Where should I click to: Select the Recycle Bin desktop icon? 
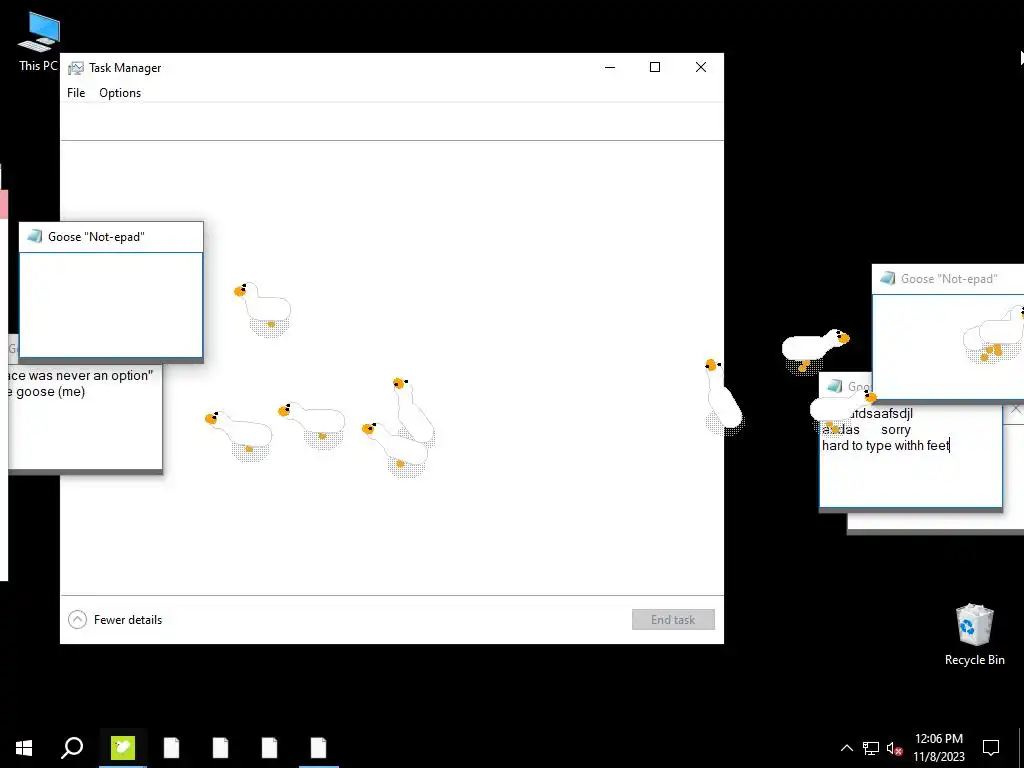(974, 634)
